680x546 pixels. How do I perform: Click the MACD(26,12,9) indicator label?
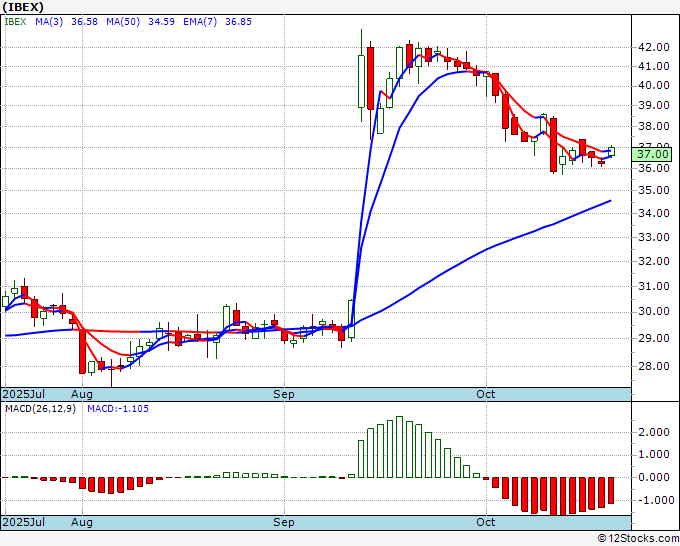40,408
